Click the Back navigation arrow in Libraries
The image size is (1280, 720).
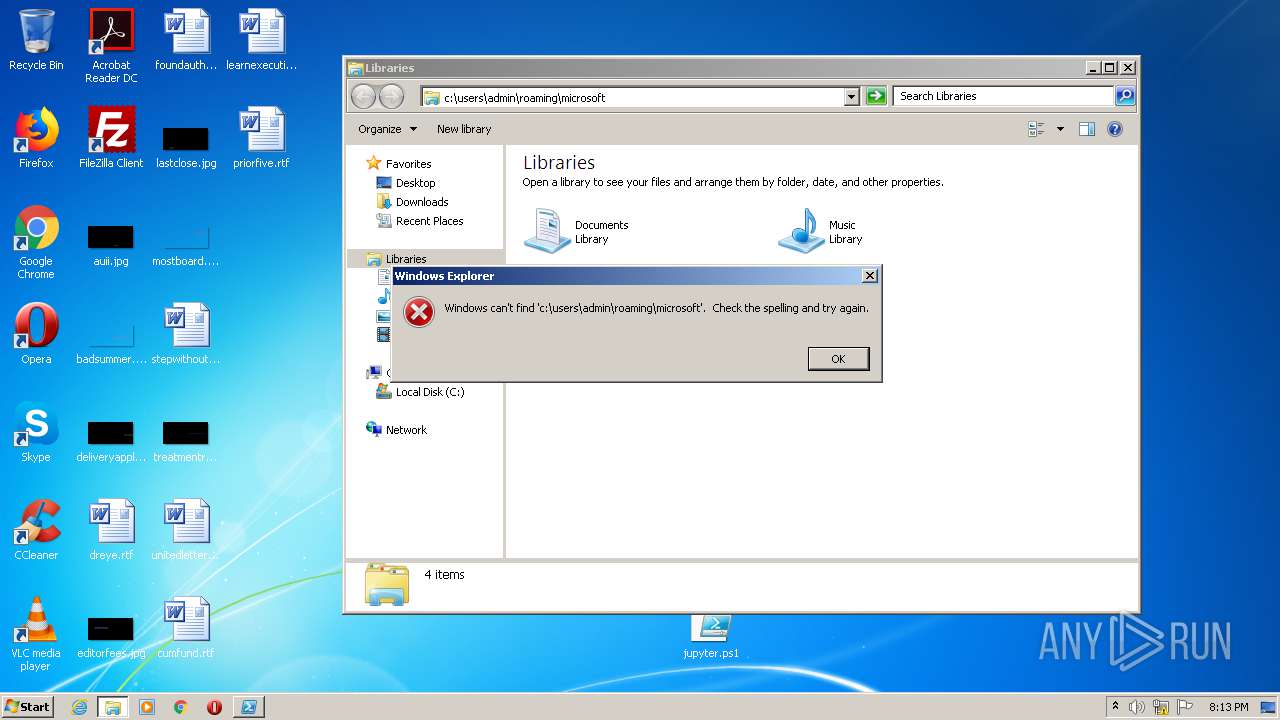(x=363, y=97)
